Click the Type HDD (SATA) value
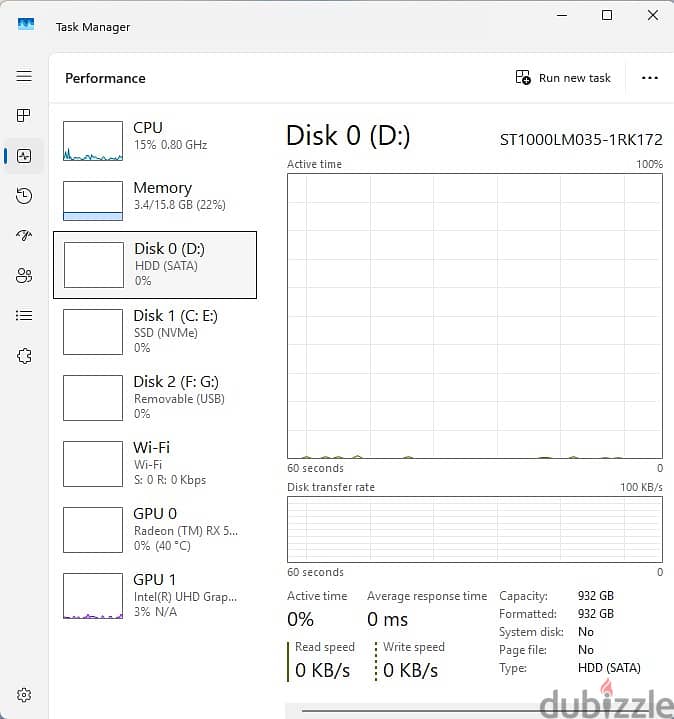The width and height of the screenshot is (674, 719). [x=609, y=668]
